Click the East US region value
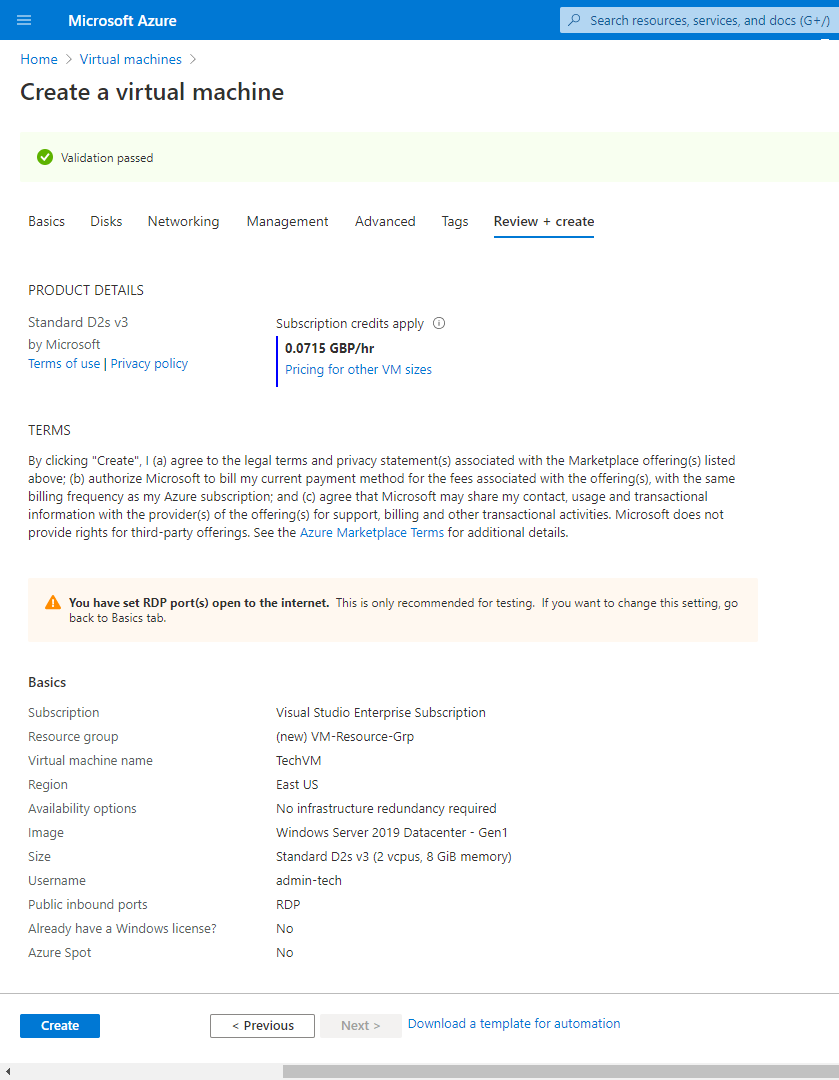839x1080 pixels. coord(297,785)
